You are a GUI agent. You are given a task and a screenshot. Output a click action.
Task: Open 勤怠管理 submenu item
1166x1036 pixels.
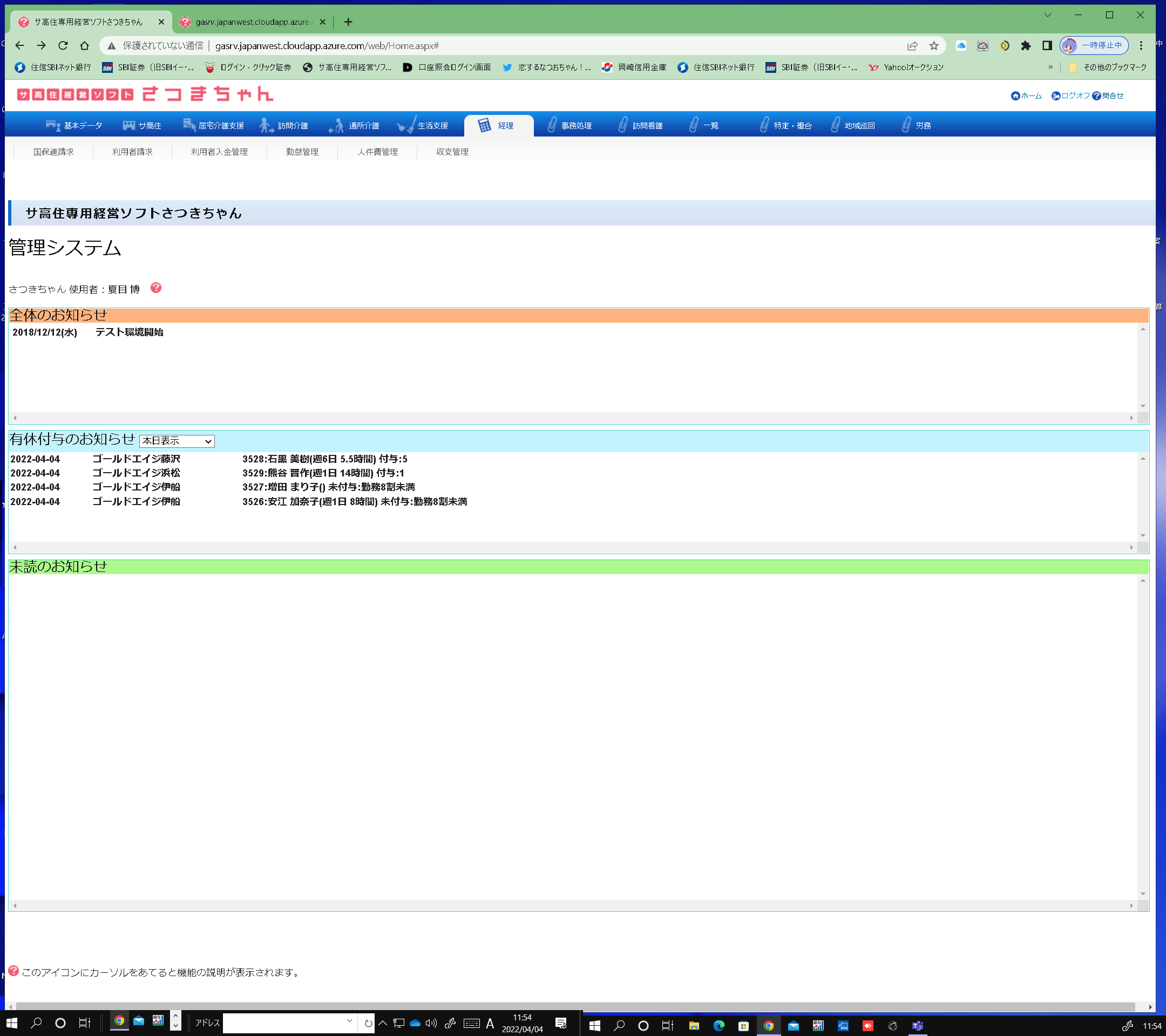click(302, 152)
